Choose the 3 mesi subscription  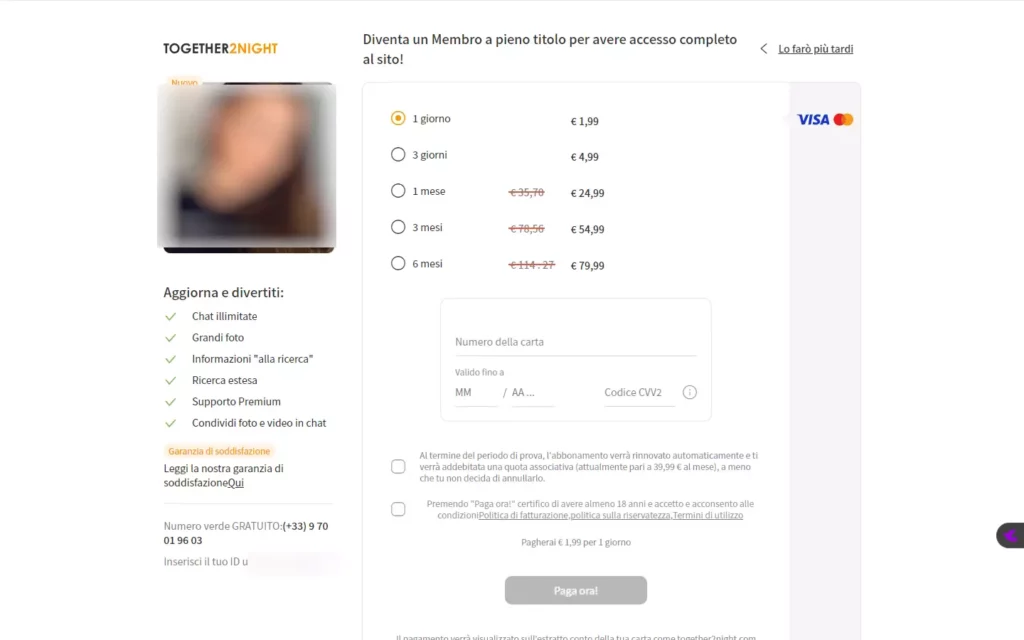click(x=398, y=227)
